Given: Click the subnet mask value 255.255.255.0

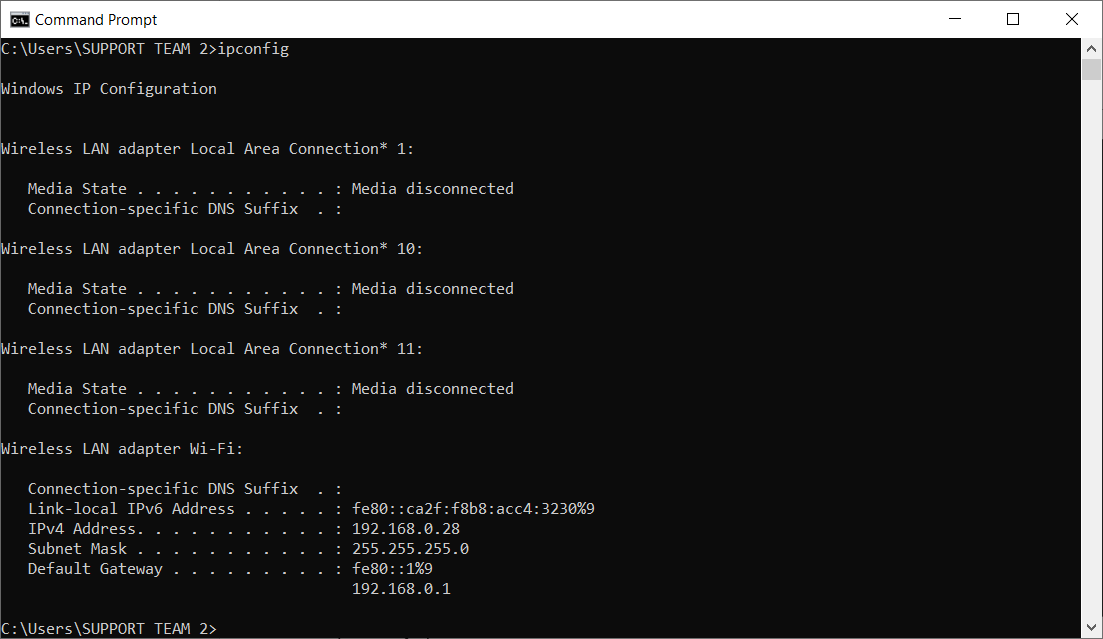Looking at the screenshot, I should (x=410, y=549).
